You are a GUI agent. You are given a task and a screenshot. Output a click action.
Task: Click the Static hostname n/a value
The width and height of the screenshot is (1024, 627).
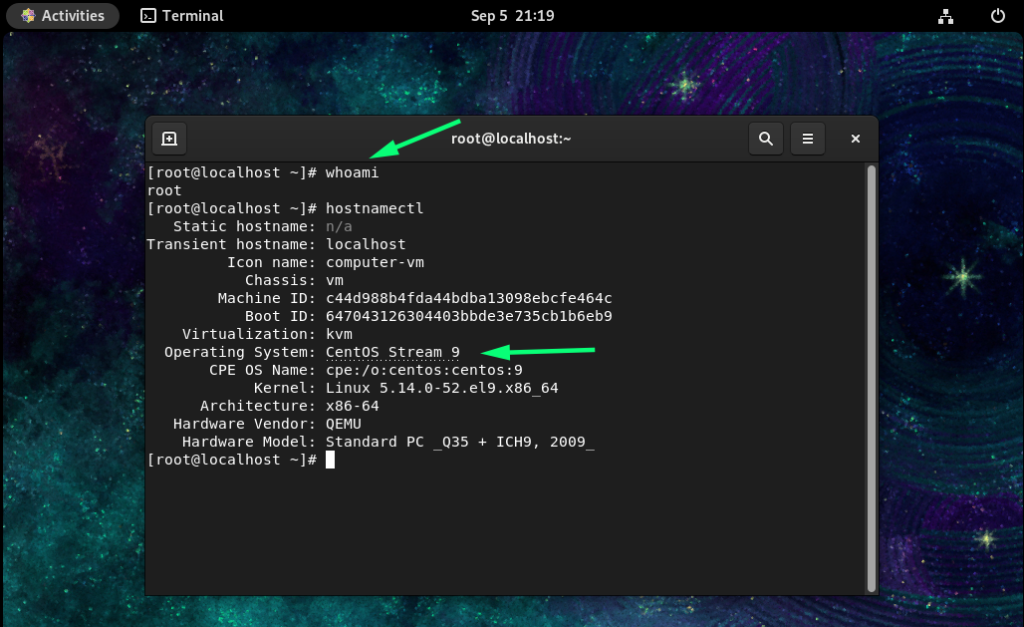click(339, 227)
